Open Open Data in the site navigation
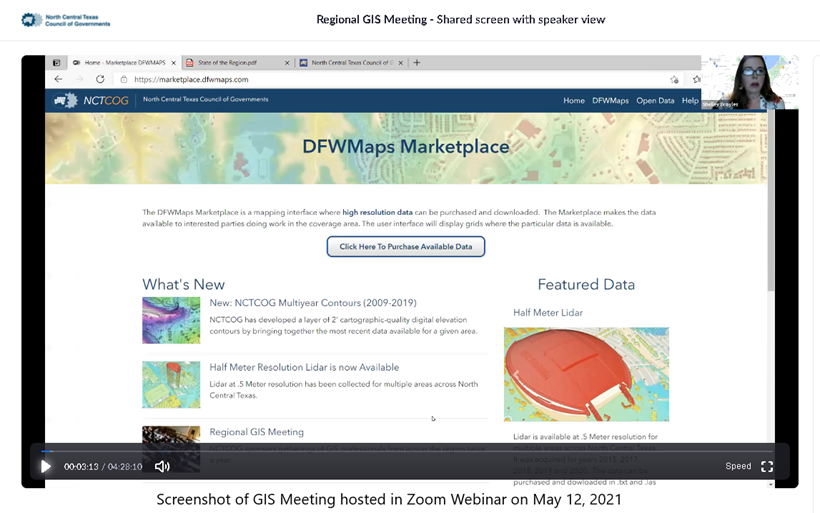 click(x=655, y=100)
